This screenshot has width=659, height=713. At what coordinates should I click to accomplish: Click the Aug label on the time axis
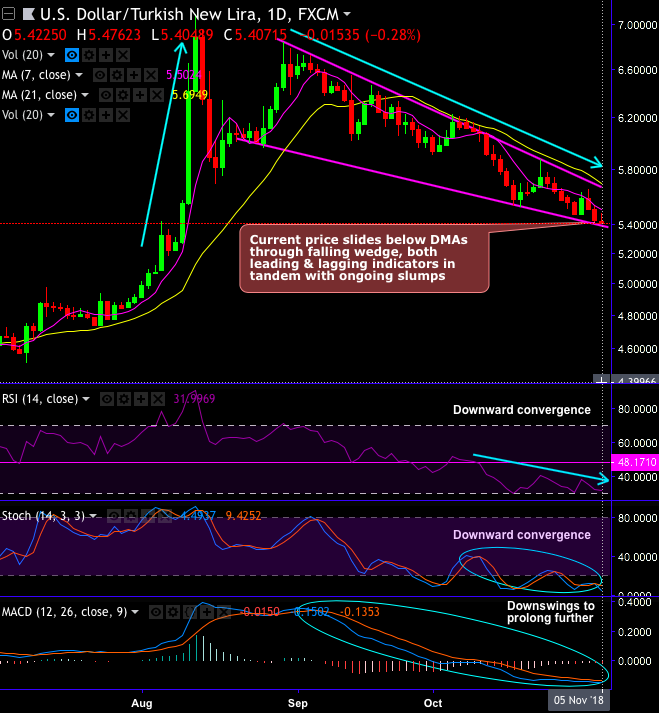(x=142, y=703)
